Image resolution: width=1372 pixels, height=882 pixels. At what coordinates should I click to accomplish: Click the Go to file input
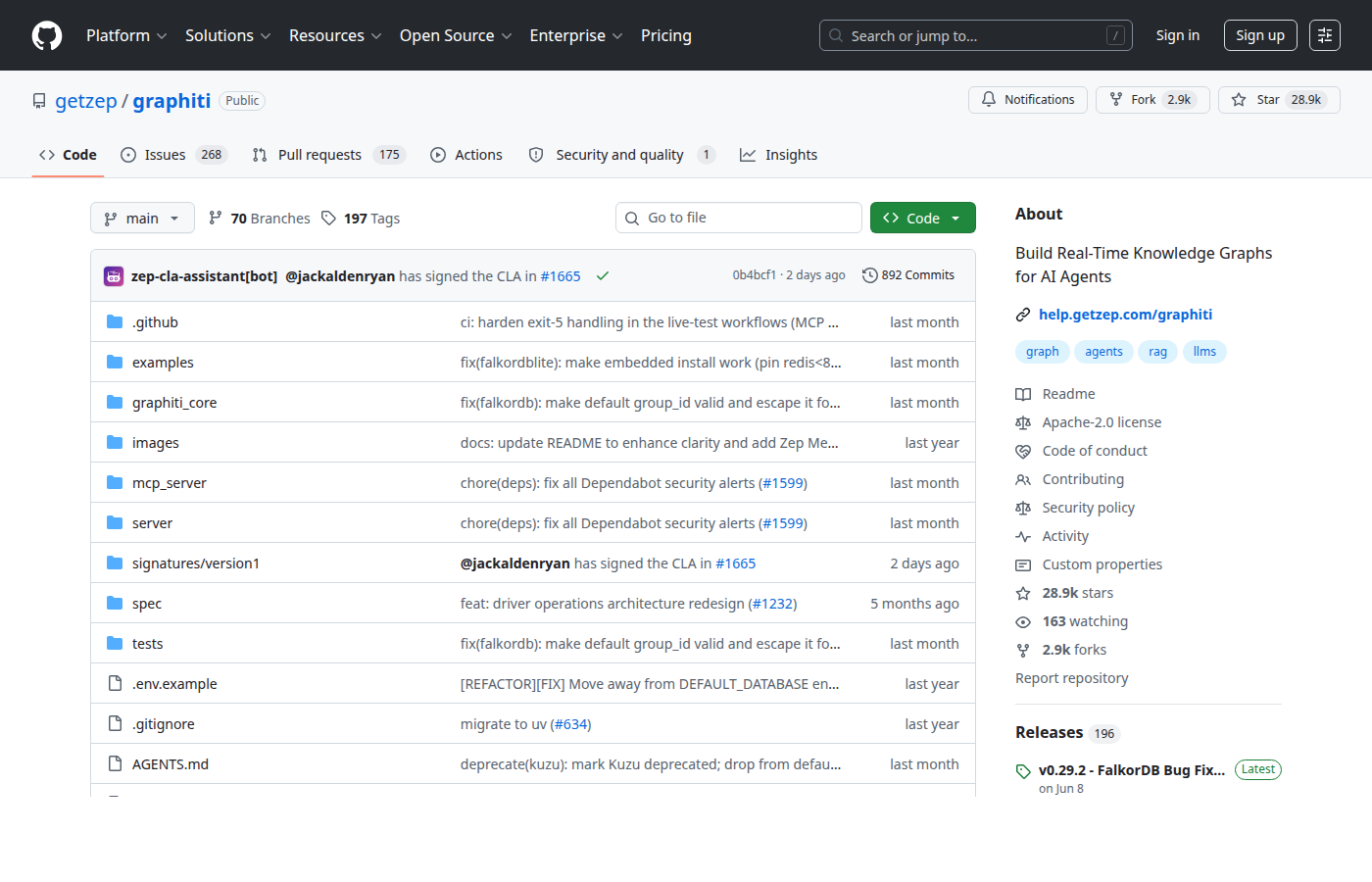point(739,218)
